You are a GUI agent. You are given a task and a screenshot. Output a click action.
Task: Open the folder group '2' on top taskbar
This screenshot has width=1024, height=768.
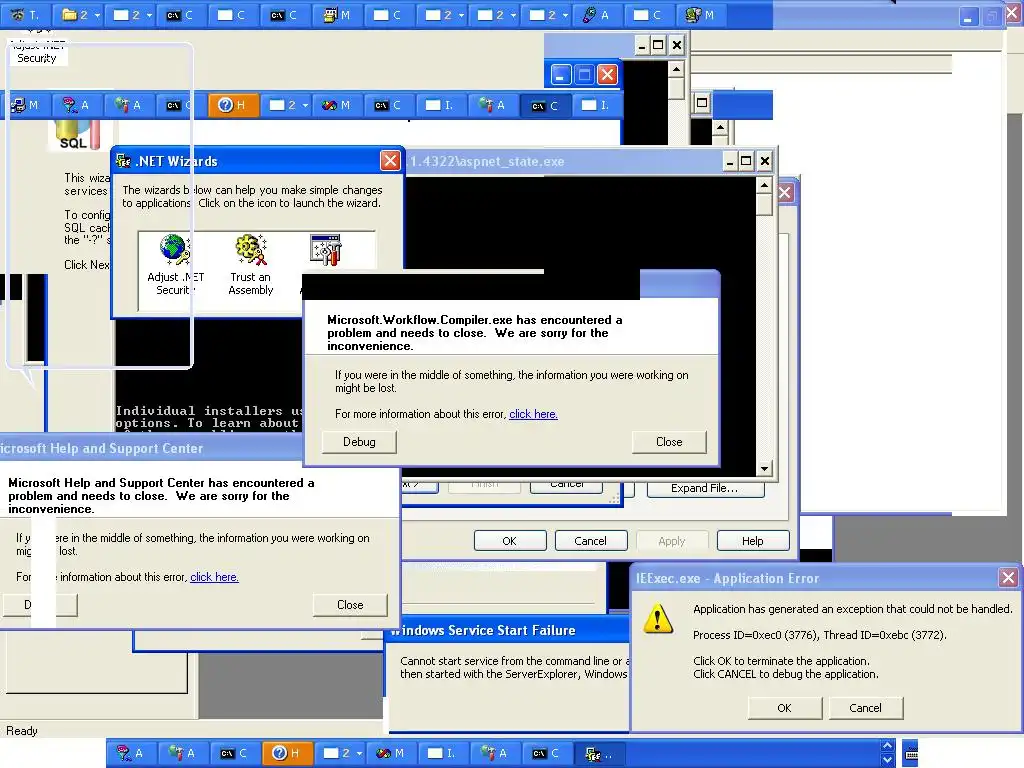(x=80, y=14)
